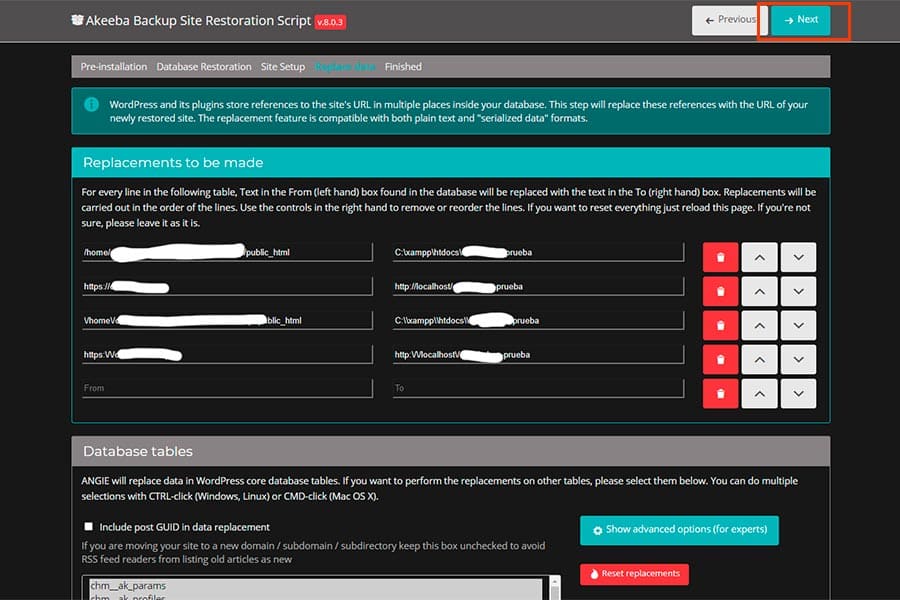Edit the C:\xampp\htdocs To field

click(x=538, y=252)
